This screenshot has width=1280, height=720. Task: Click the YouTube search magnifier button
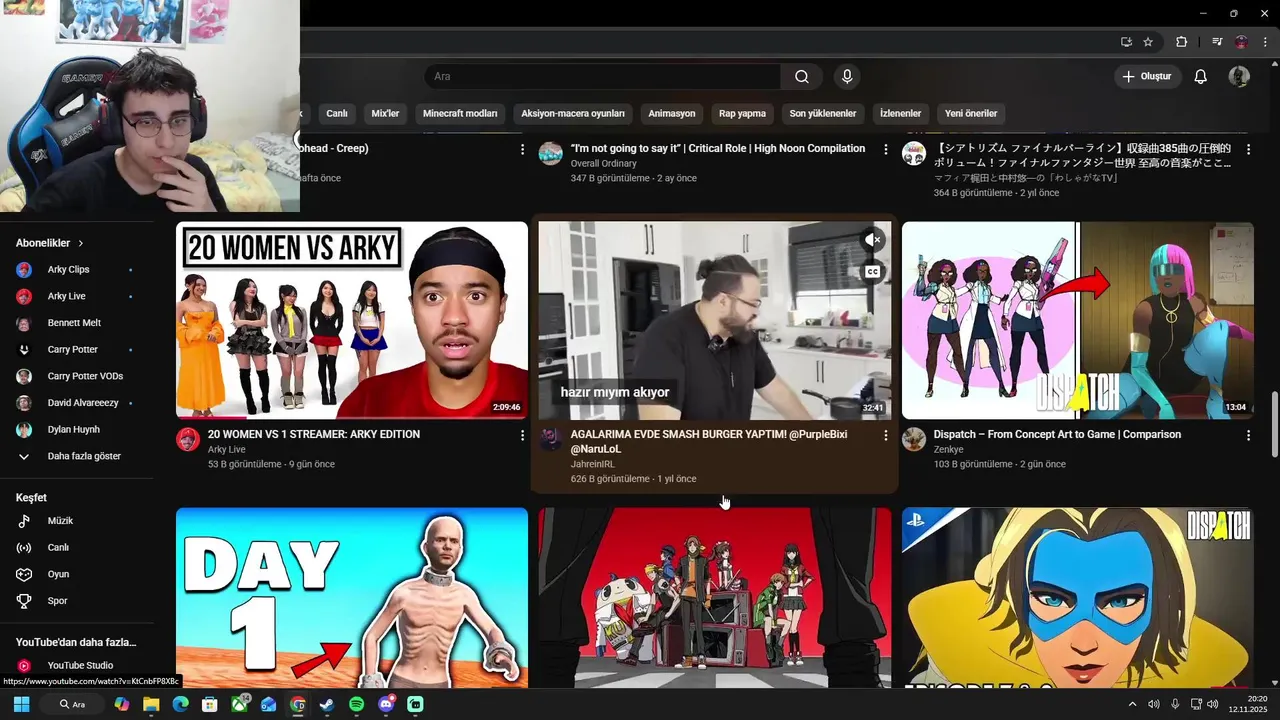point(802,77)
